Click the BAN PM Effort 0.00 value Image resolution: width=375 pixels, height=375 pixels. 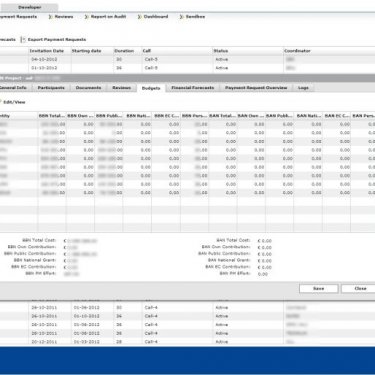263,274
